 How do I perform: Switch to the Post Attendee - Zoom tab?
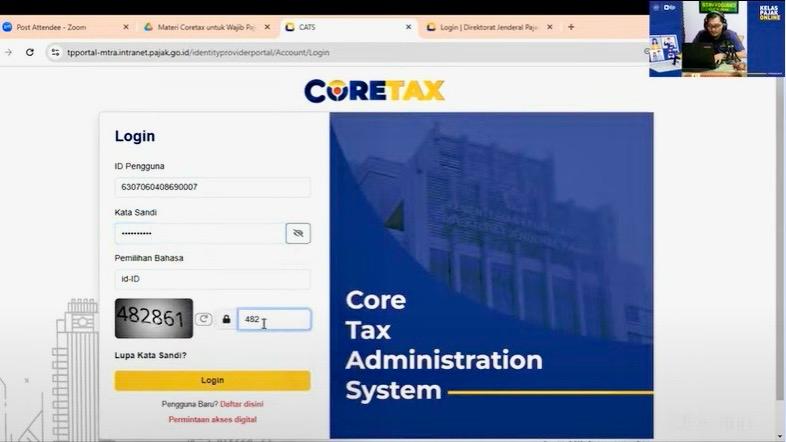[x=60, y=27]
